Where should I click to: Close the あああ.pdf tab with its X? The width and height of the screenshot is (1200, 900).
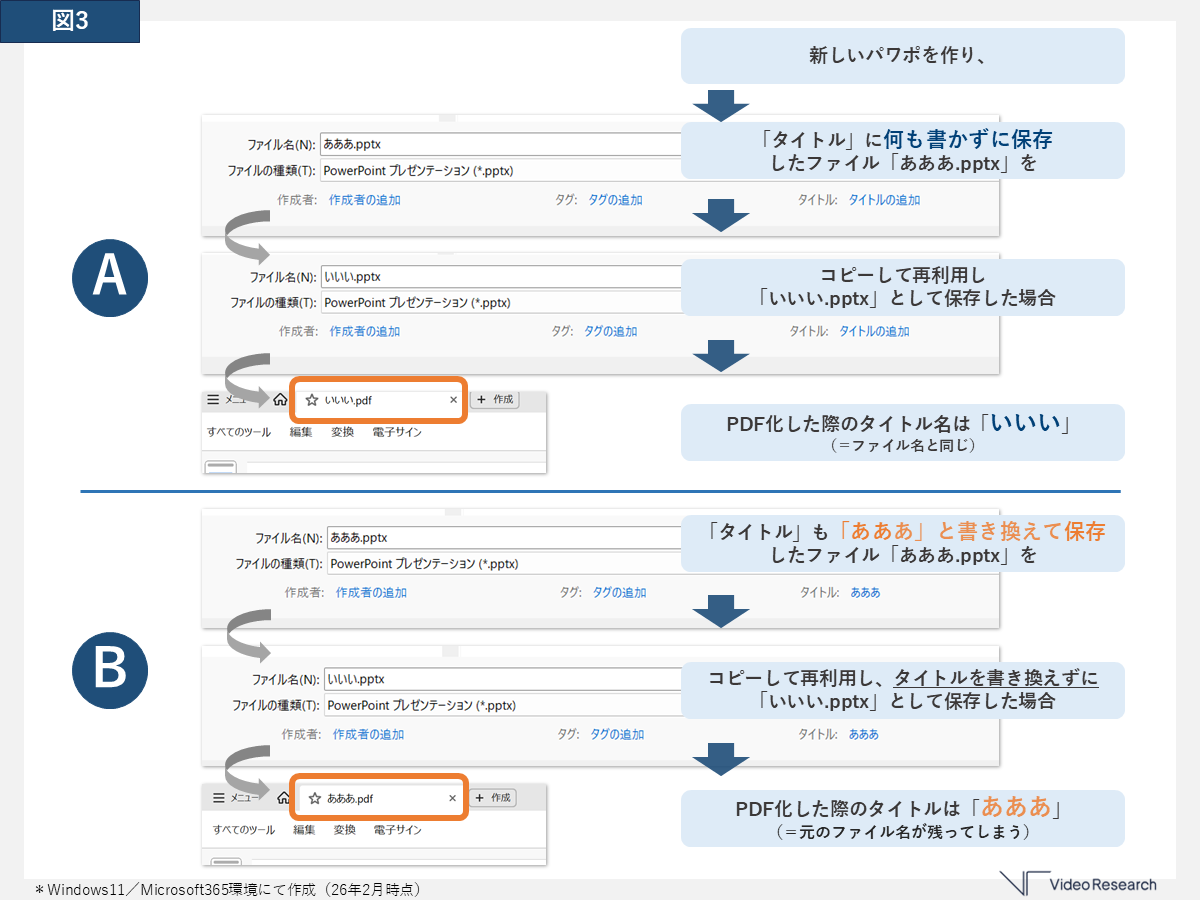453,798
